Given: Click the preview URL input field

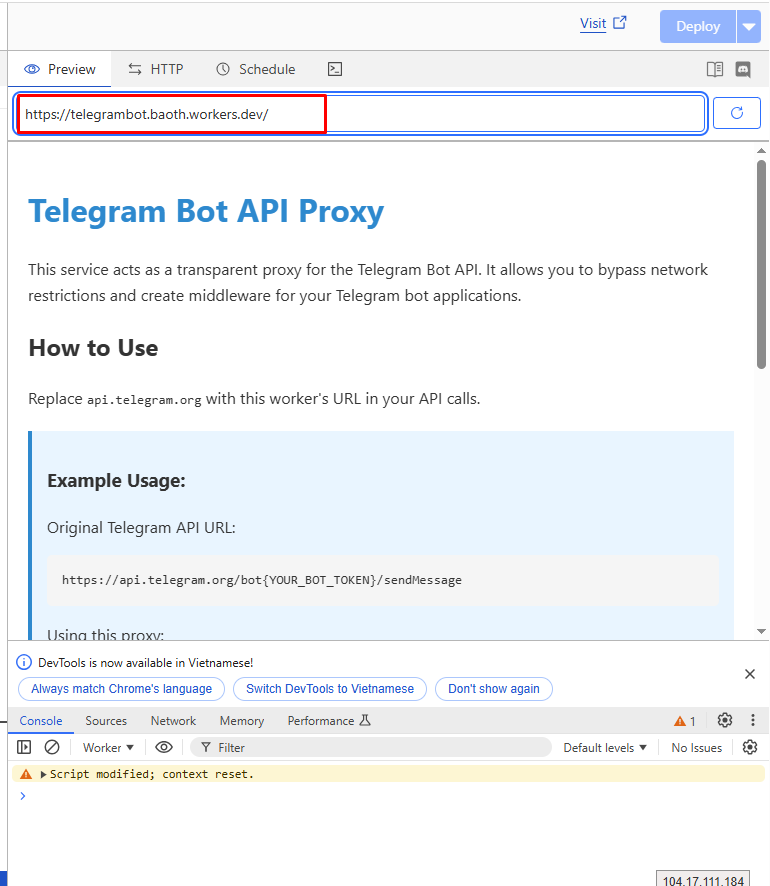Looking at the screenshot, I should pyautogui.click(x=360, y=114).
